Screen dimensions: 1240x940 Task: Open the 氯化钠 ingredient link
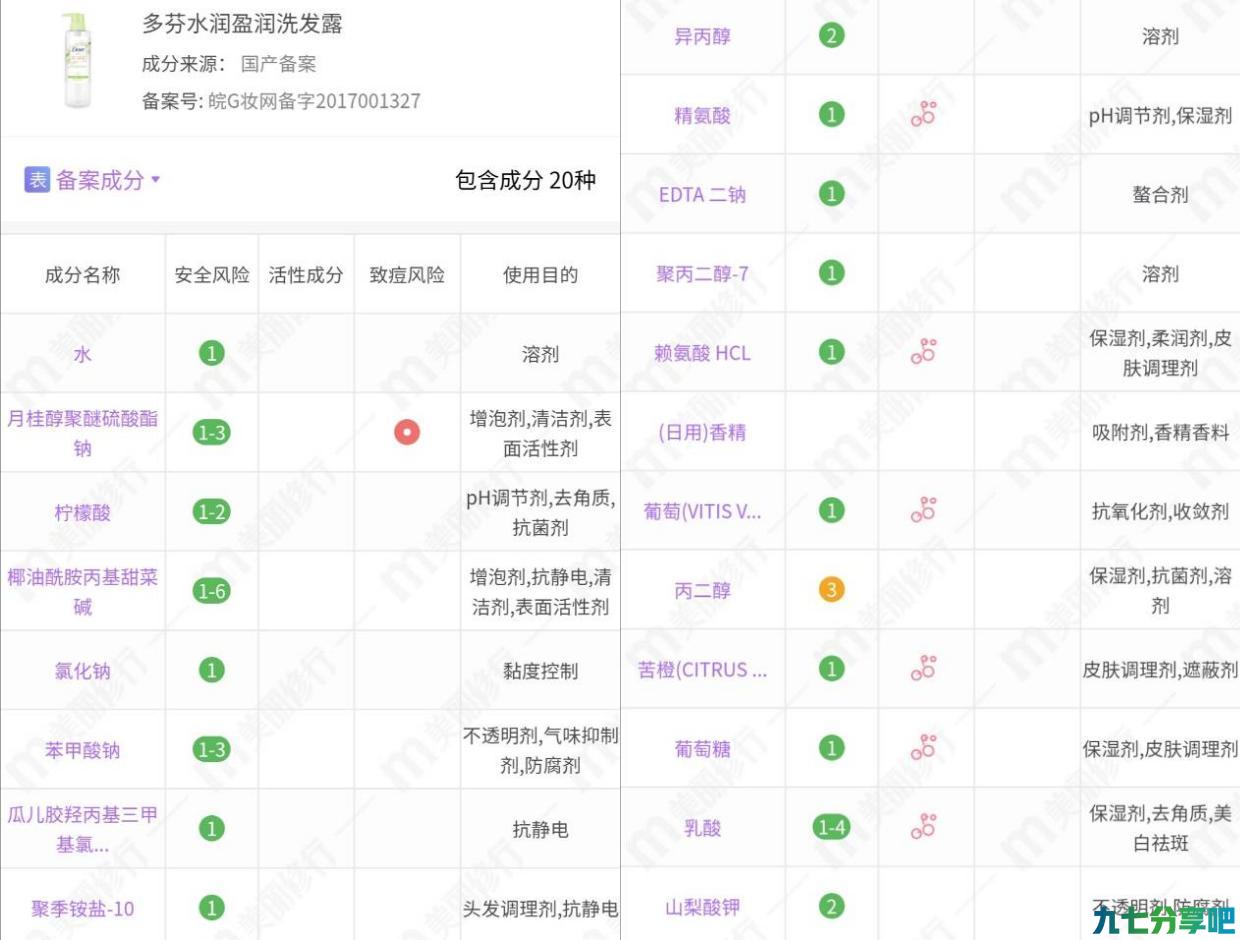pos(82,670)
